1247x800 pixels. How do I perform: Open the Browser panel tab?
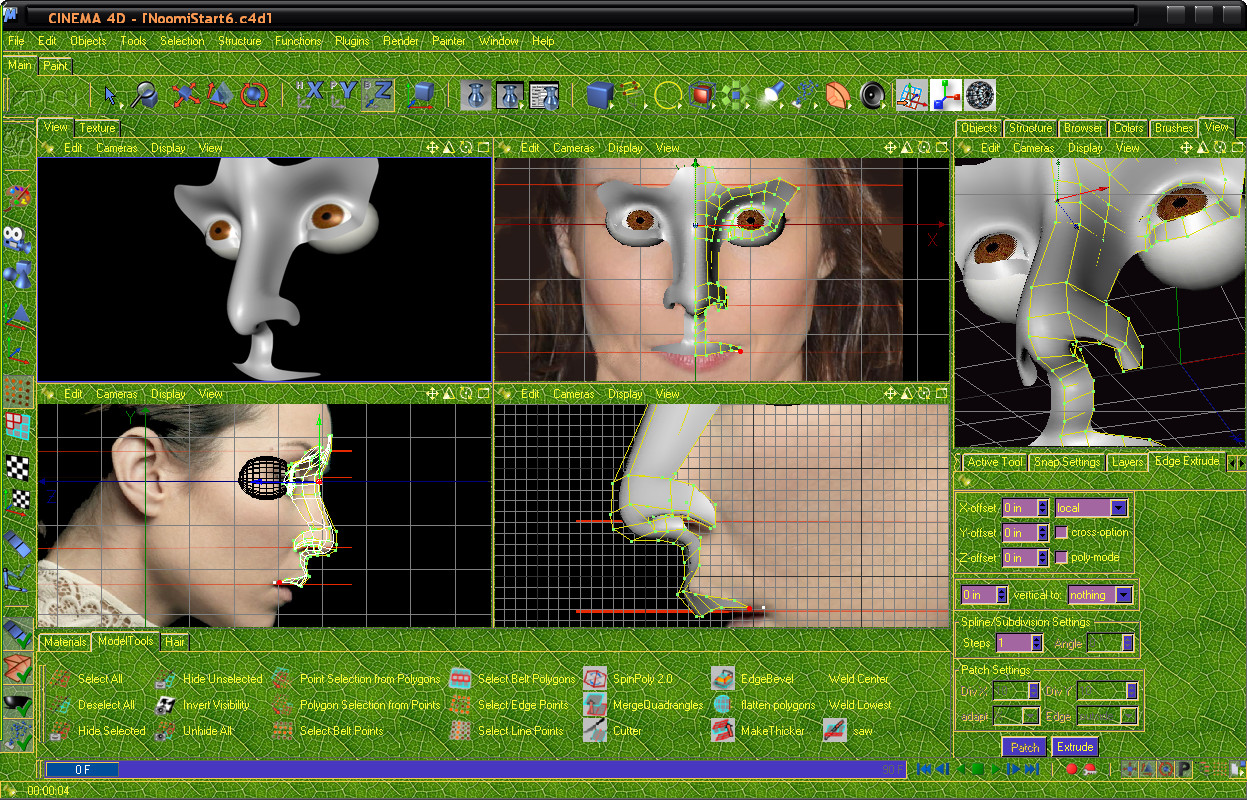click(x=1083, y=128)
